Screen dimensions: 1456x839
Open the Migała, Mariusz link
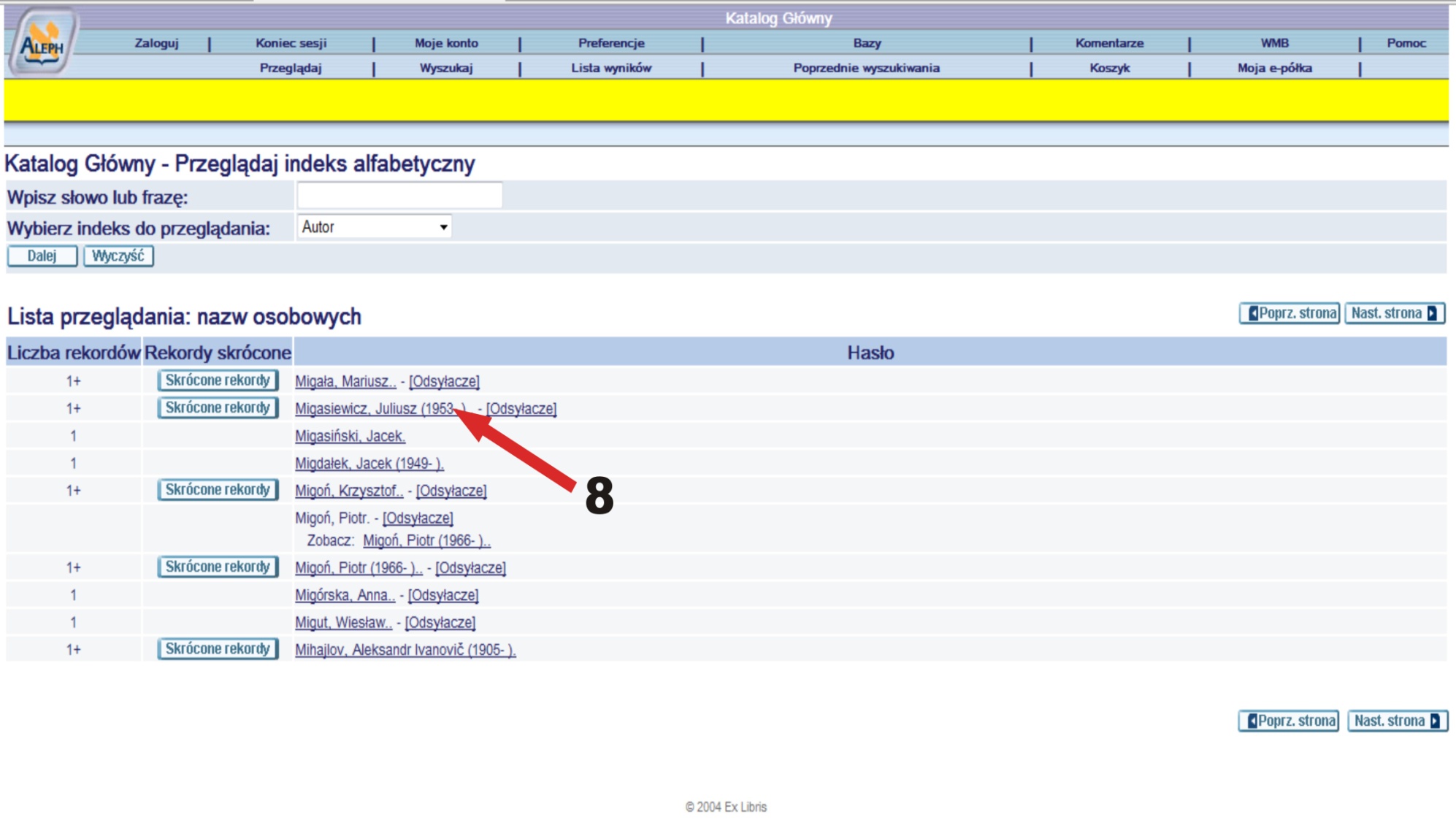tap(345, 381)
